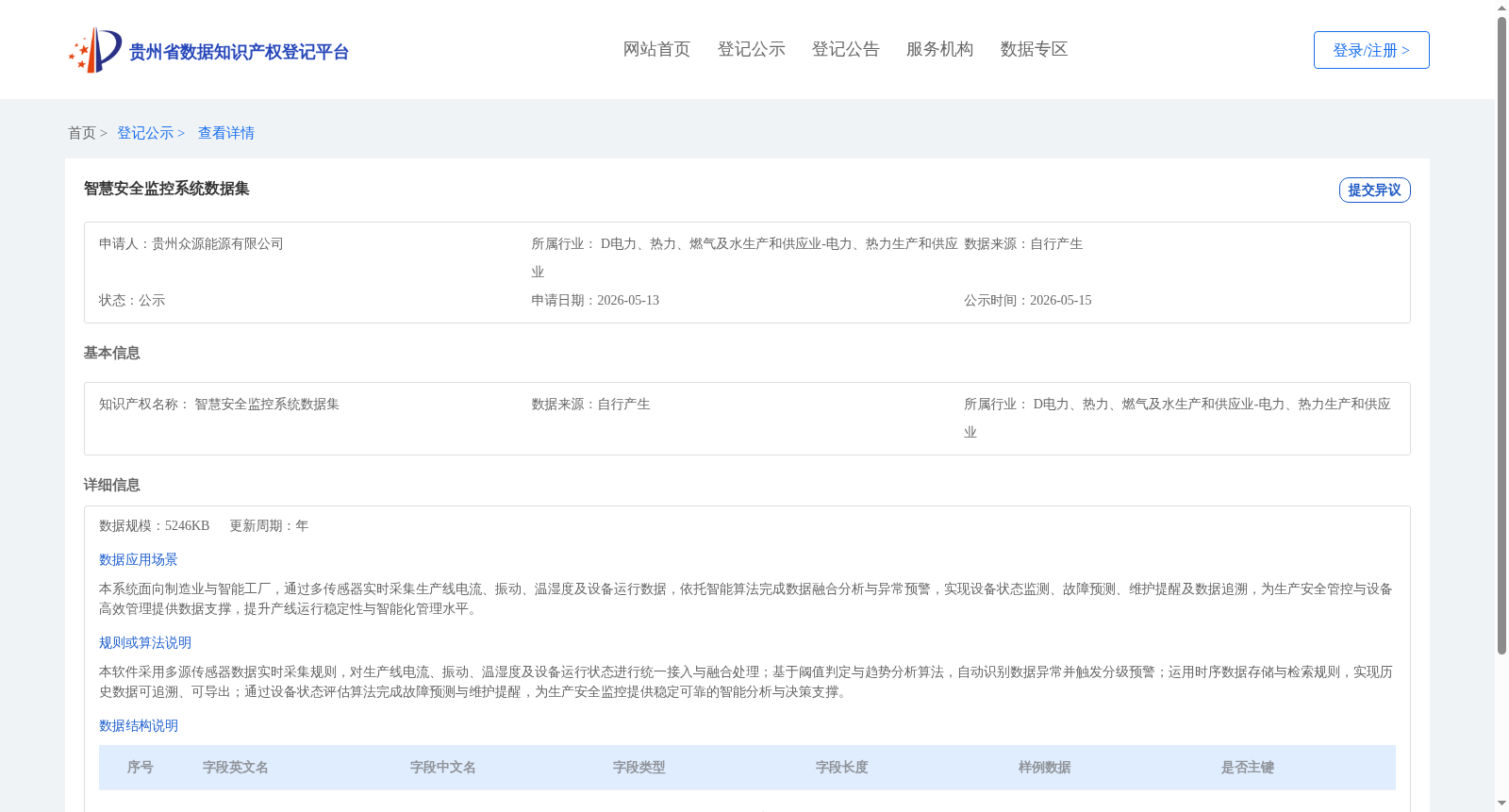This screenshot has height=812, width=1509.
Task: Click 知识产权名称 field in basic info
Action: tap(219, 404)
